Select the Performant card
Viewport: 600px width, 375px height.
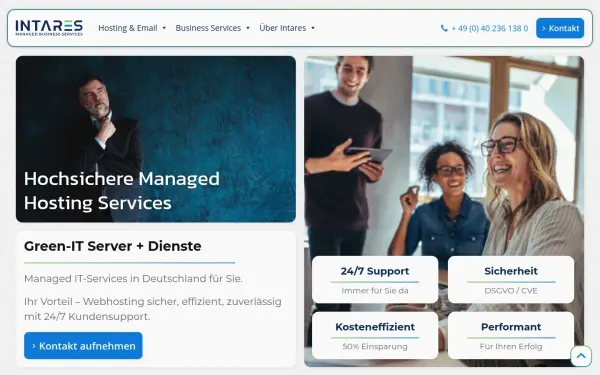tap(511, 335)
